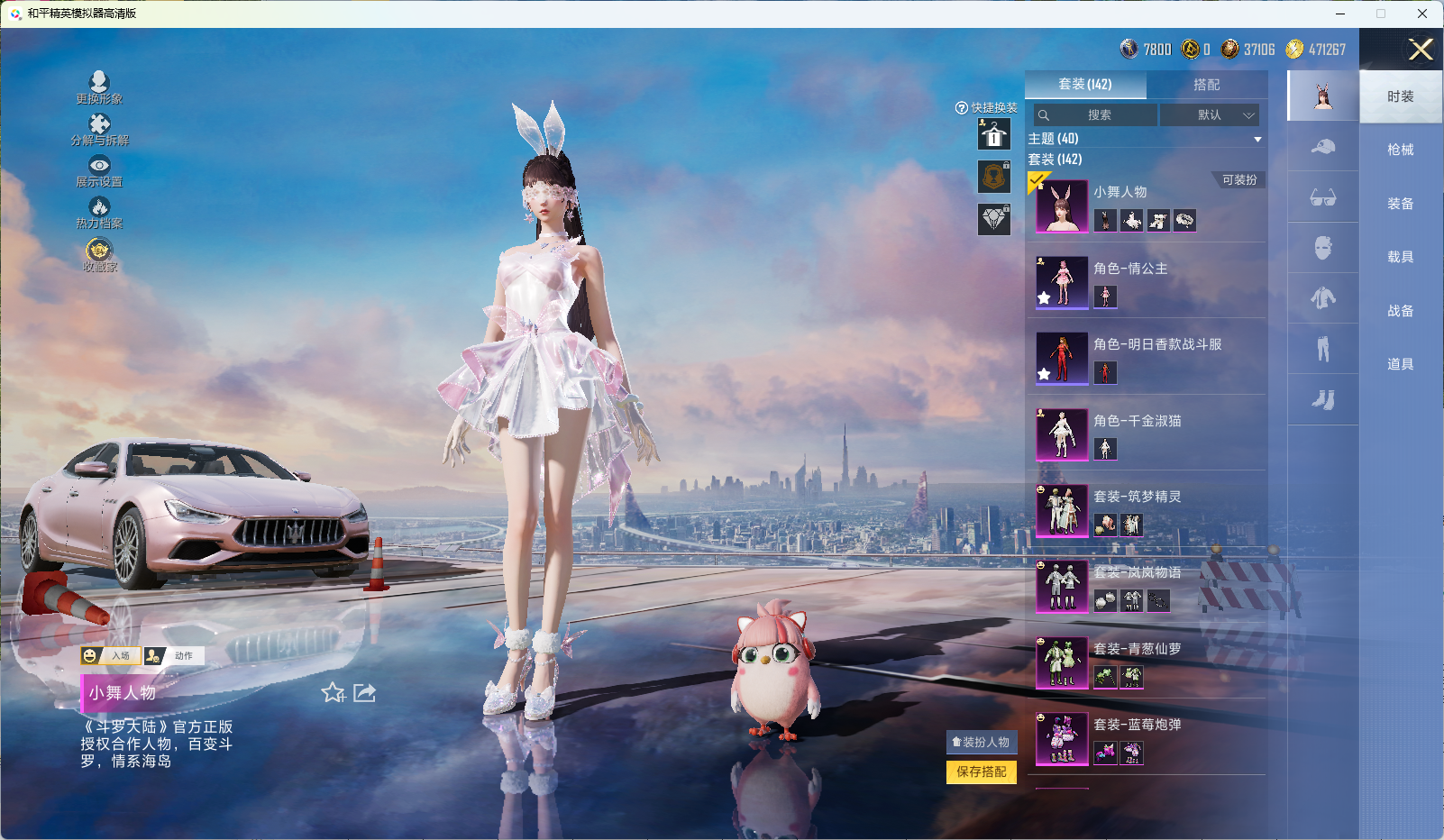Open the 收藏家 collector badge icon
The width and height of the screenshot is (1444, 840).
[x=99, y=250]
